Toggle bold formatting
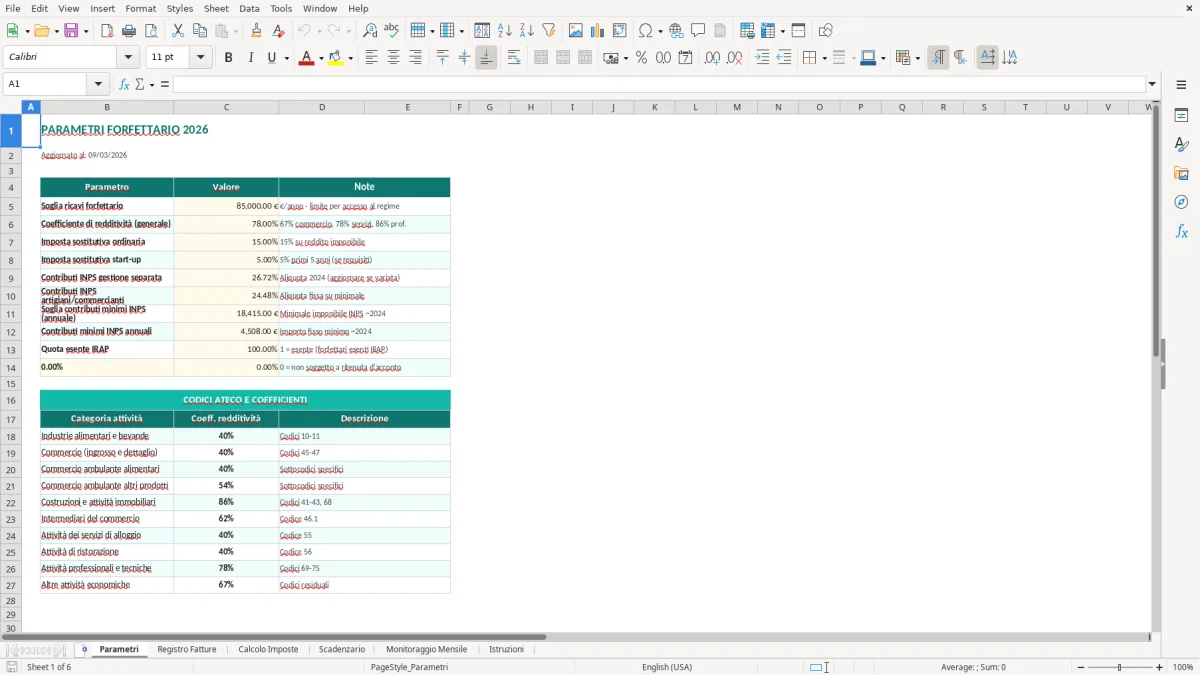 pyautogui.click(x=228, y=58)
